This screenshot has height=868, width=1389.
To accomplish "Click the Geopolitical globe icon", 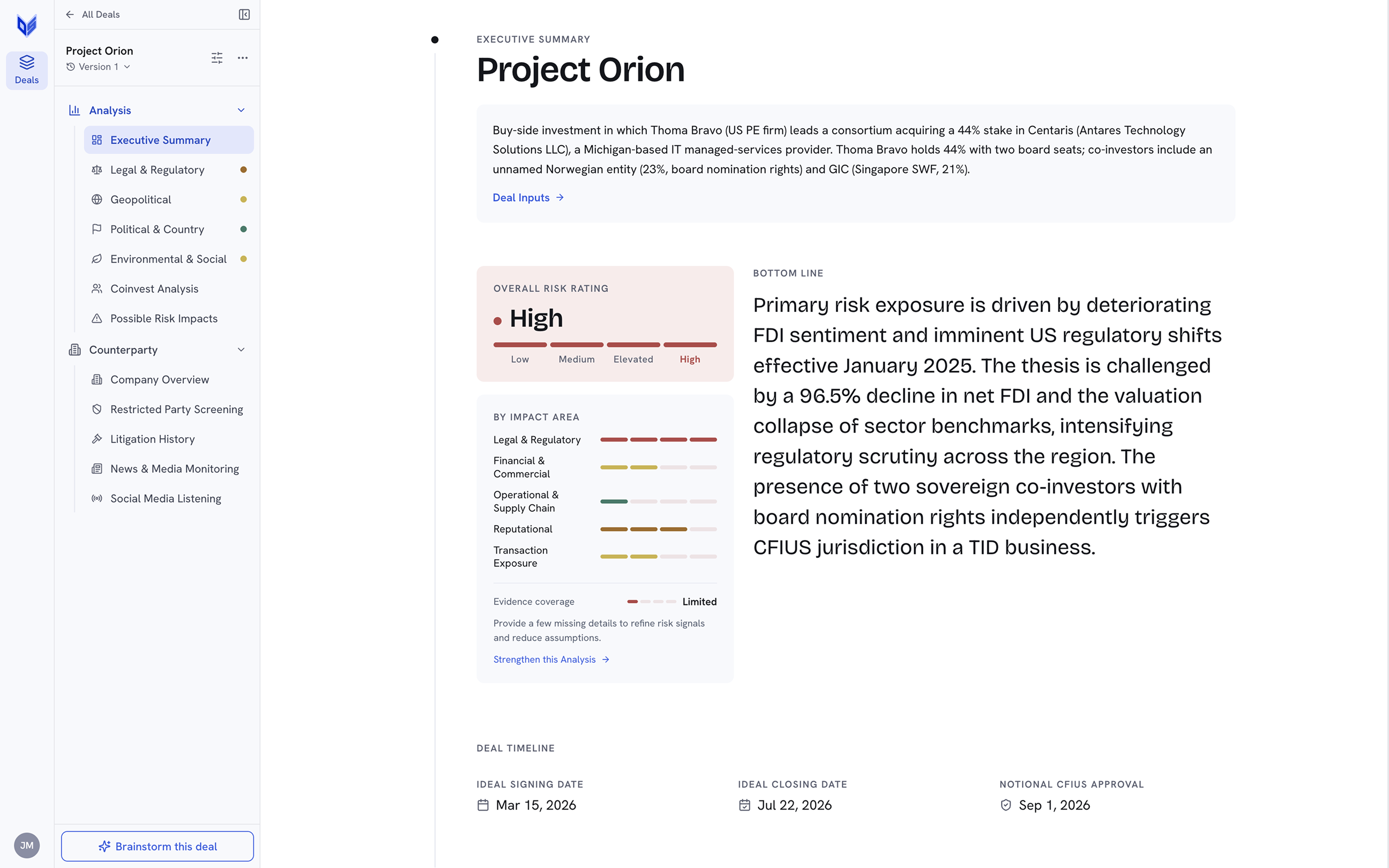I will click(x=97, y=200).
